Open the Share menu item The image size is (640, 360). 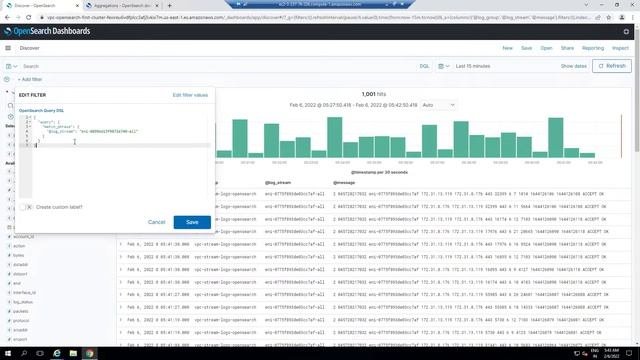click(567, 48)
